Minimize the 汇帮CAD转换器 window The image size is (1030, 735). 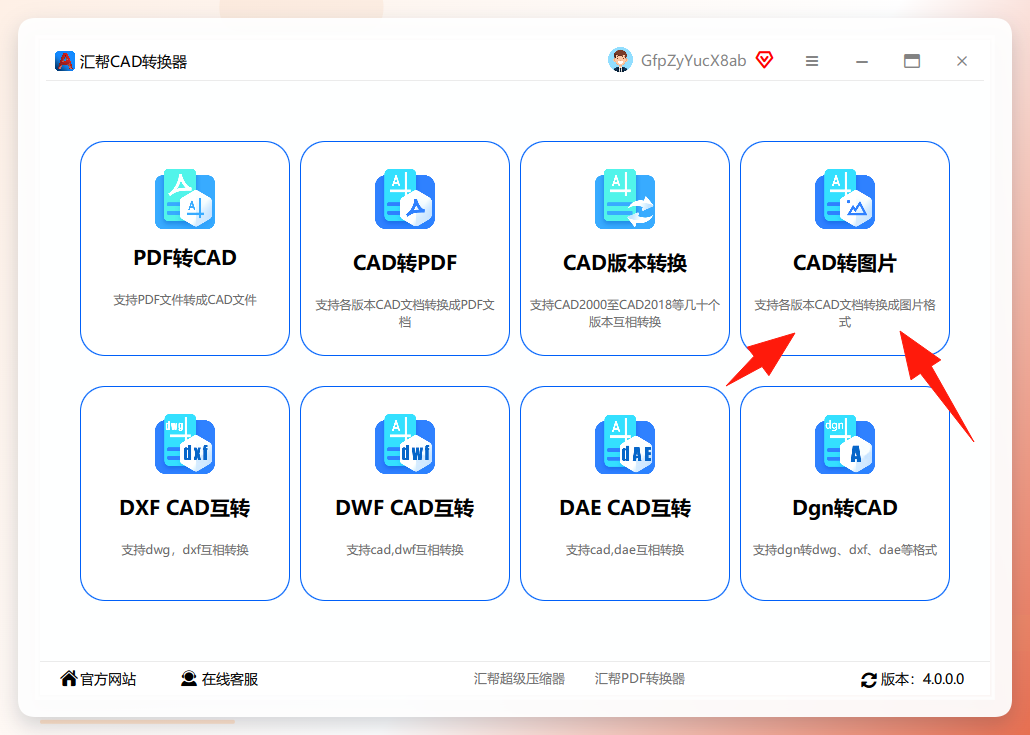pos(862,61)
